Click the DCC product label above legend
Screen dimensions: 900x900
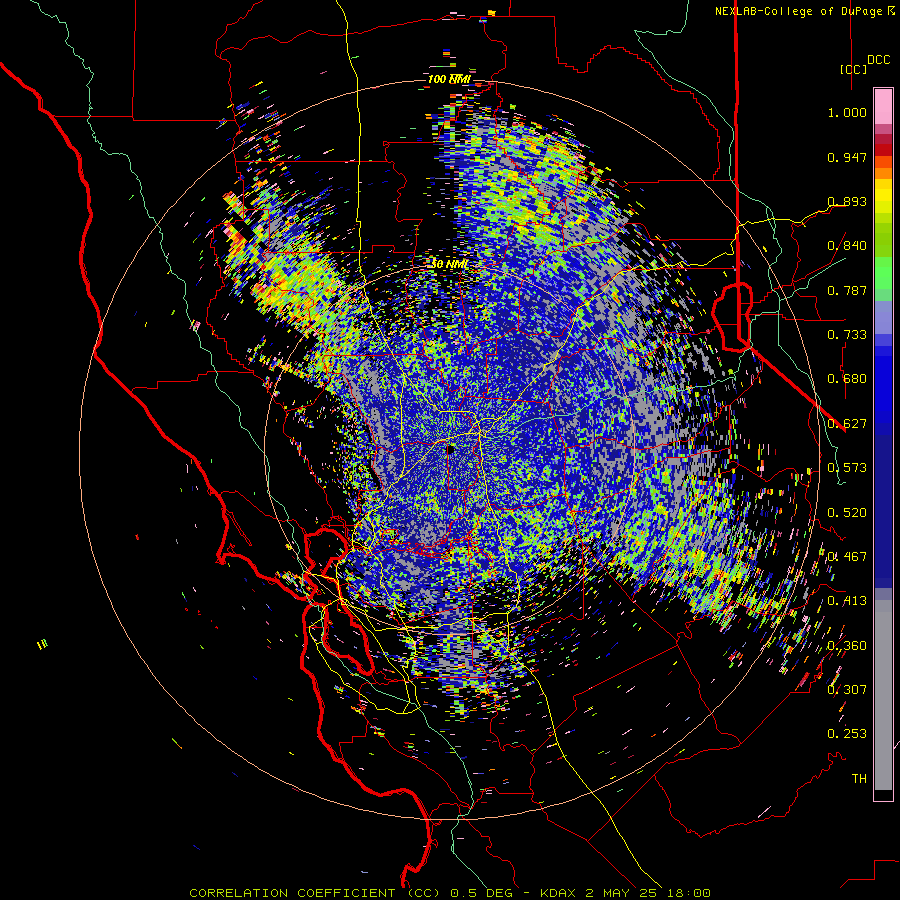point(878,60)
